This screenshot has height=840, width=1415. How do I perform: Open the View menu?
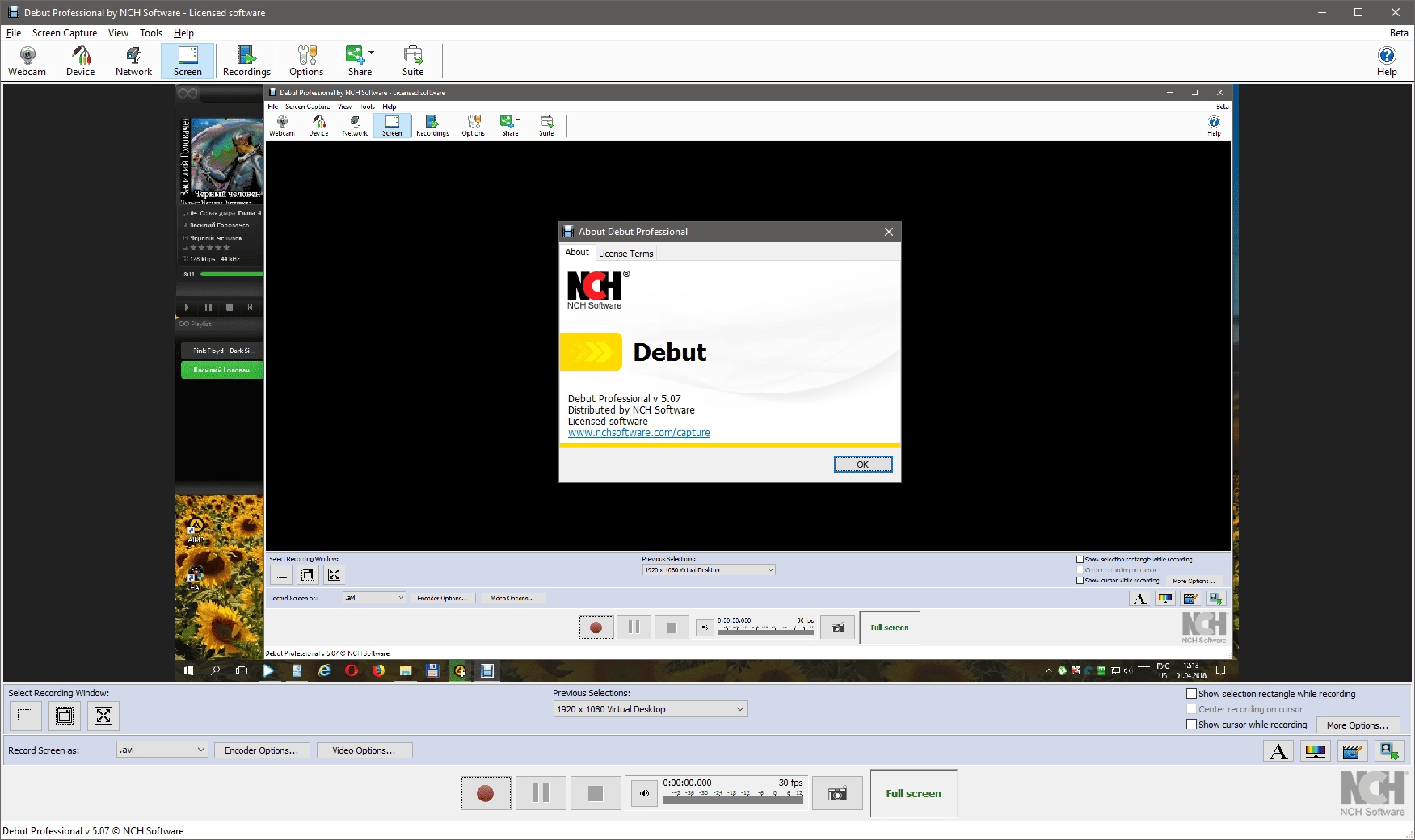[x=119, y=33]
